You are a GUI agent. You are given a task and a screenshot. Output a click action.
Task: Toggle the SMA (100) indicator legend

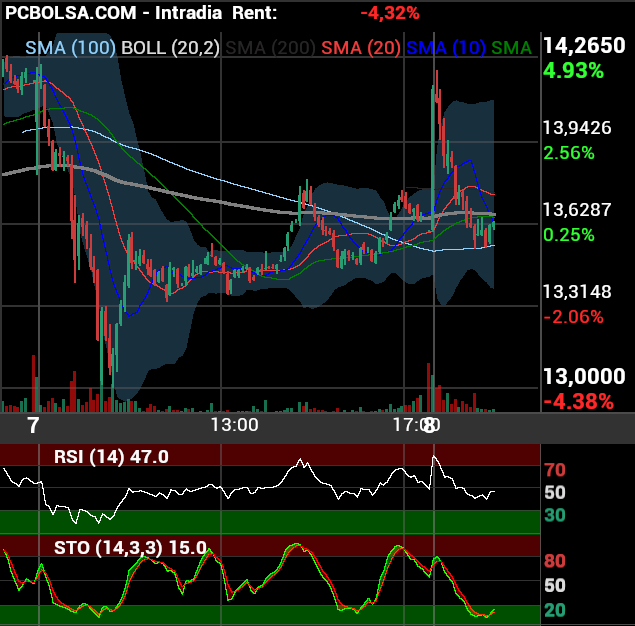click(x=70, y=48)
